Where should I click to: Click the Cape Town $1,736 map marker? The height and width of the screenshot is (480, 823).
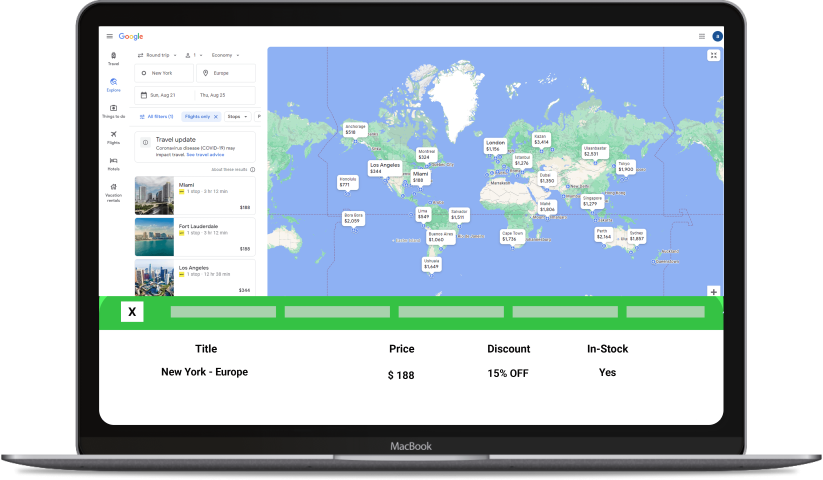[x=512, y=236]
